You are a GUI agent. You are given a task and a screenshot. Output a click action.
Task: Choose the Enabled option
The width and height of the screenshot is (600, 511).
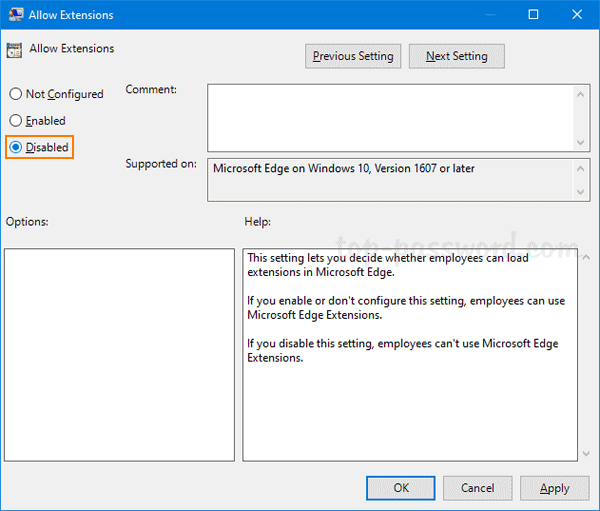click(15, 121)
